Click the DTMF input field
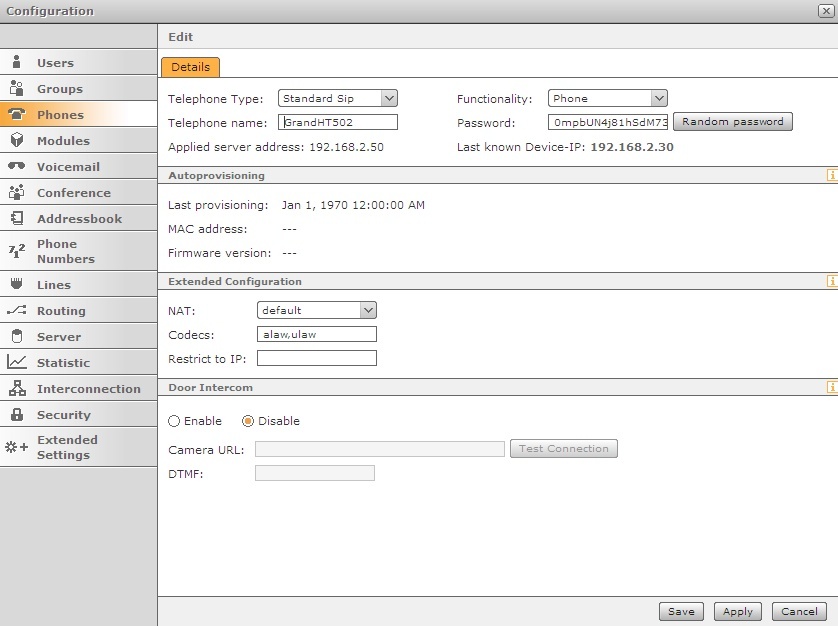Screen dimensions: 838x626 (x=315, y=473)
